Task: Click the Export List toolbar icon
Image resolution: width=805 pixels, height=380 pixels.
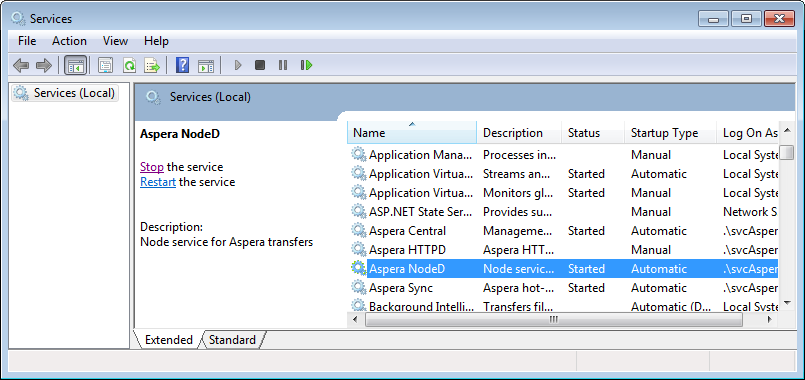Action: tap(152, 65)
